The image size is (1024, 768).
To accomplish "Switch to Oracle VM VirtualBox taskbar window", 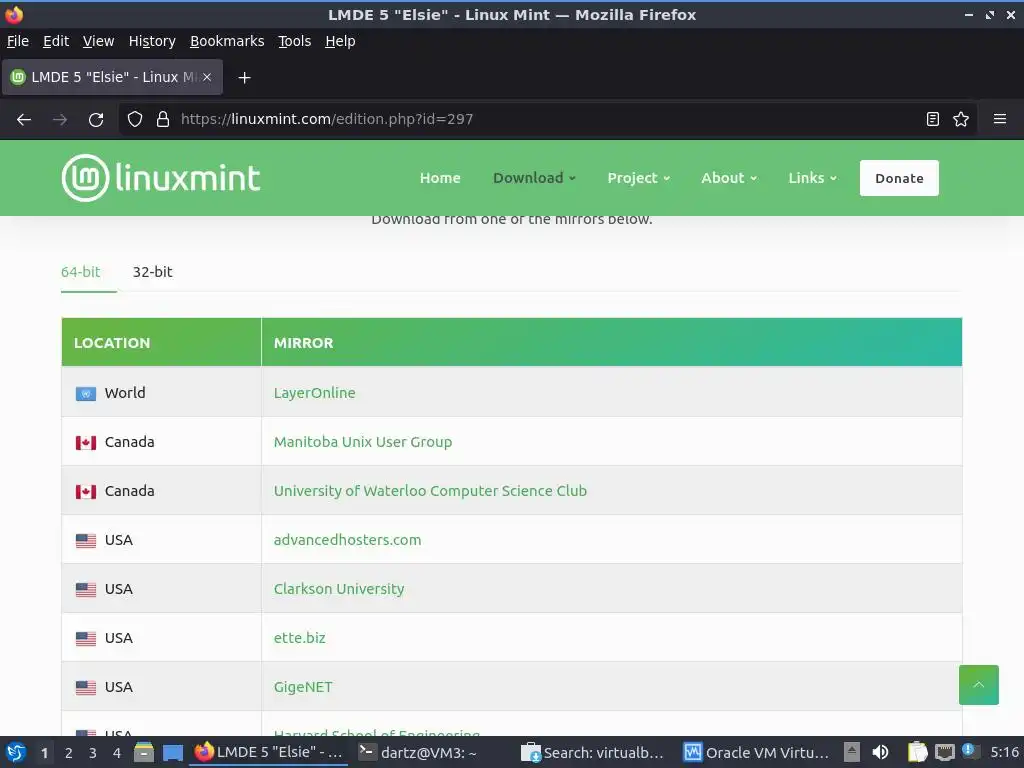I will tap(756, 752).
